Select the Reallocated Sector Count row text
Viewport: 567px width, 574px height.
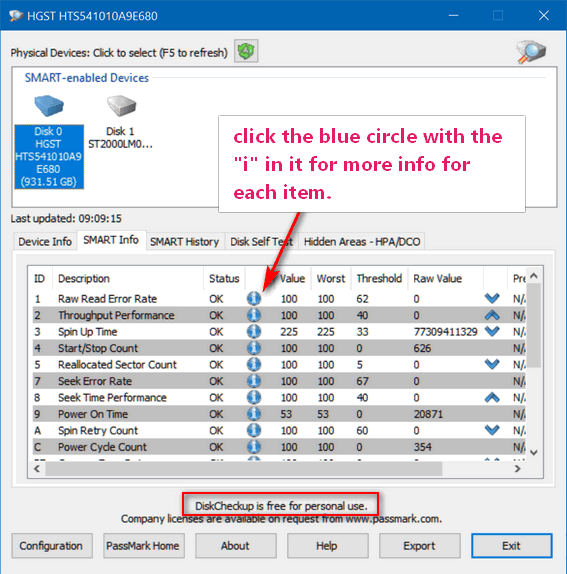[x=117, y=365]
